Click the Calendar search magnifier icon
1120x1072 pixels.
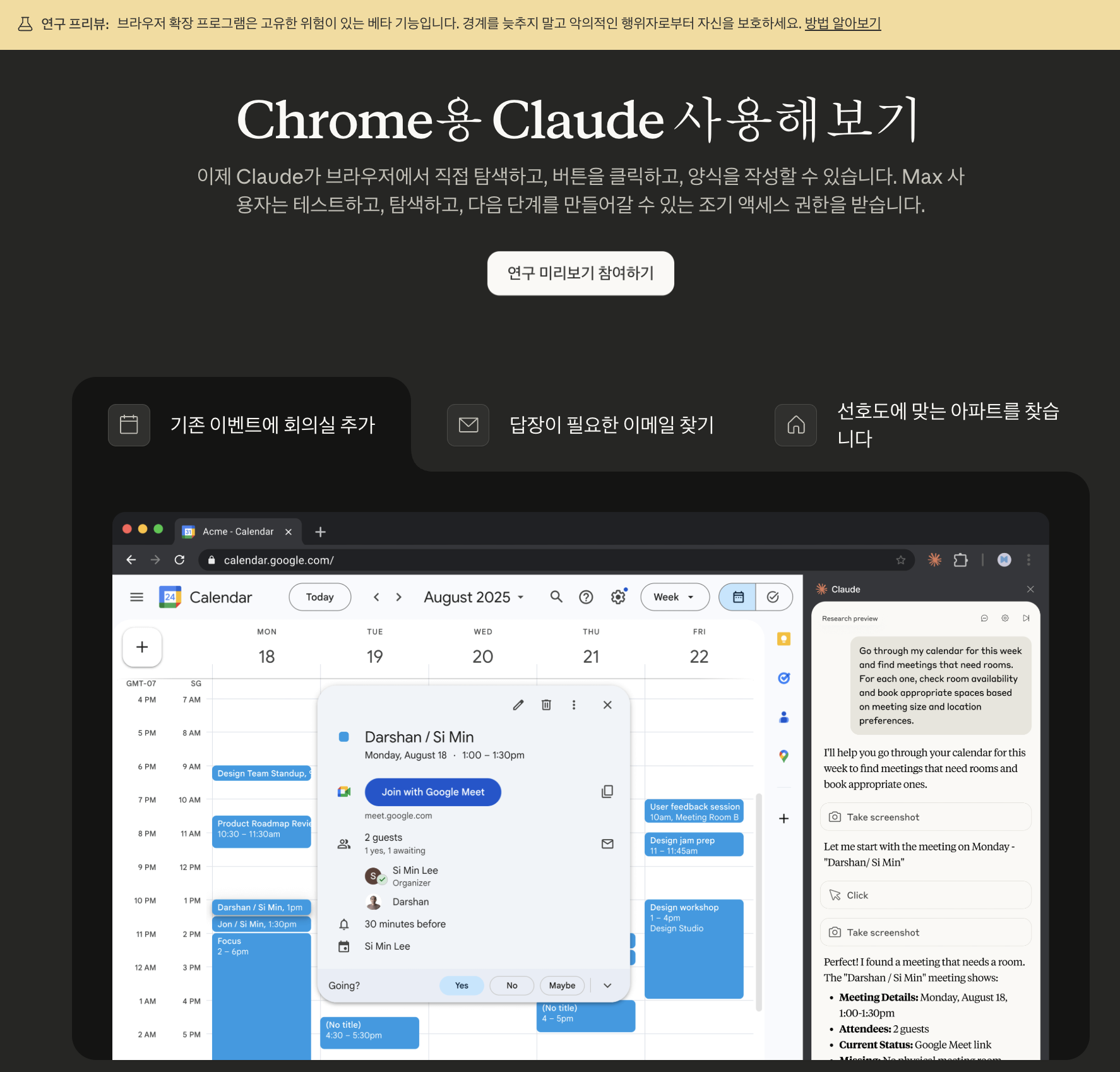pos(556,597)
